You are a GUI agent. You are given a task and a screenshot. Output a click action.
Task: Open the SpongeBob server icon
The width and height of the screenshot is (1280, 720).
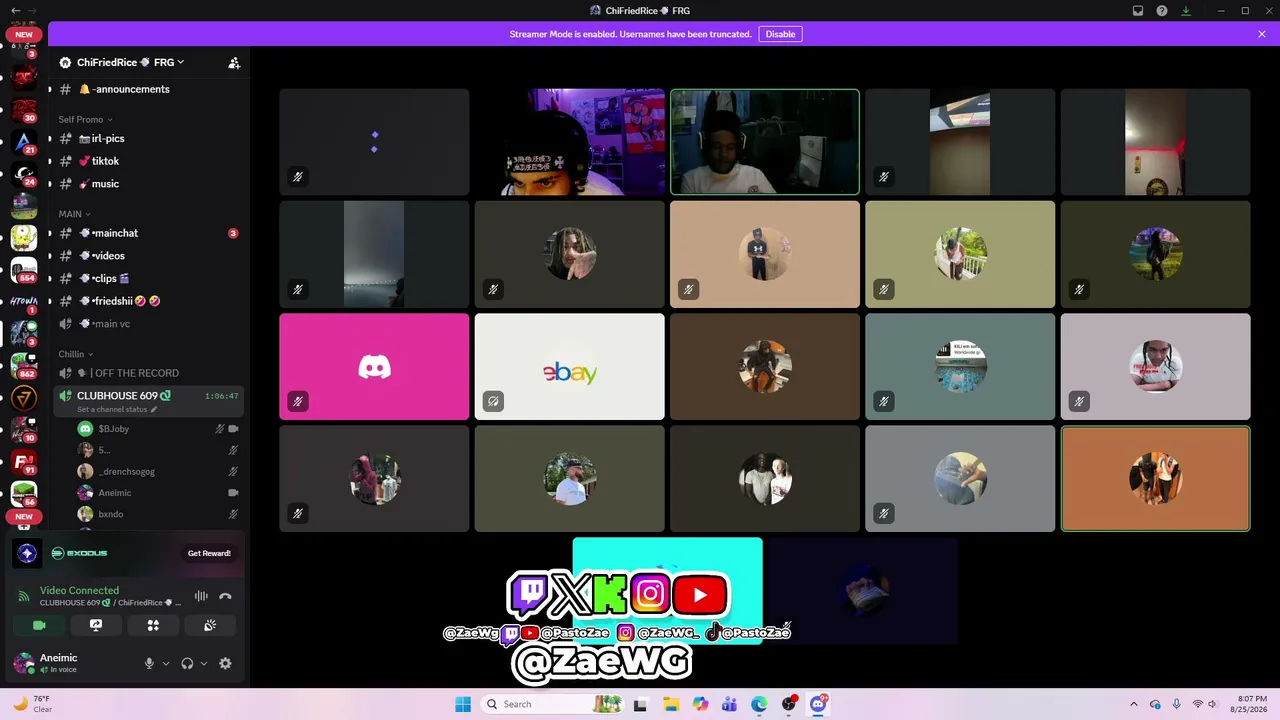coord(24,237)
